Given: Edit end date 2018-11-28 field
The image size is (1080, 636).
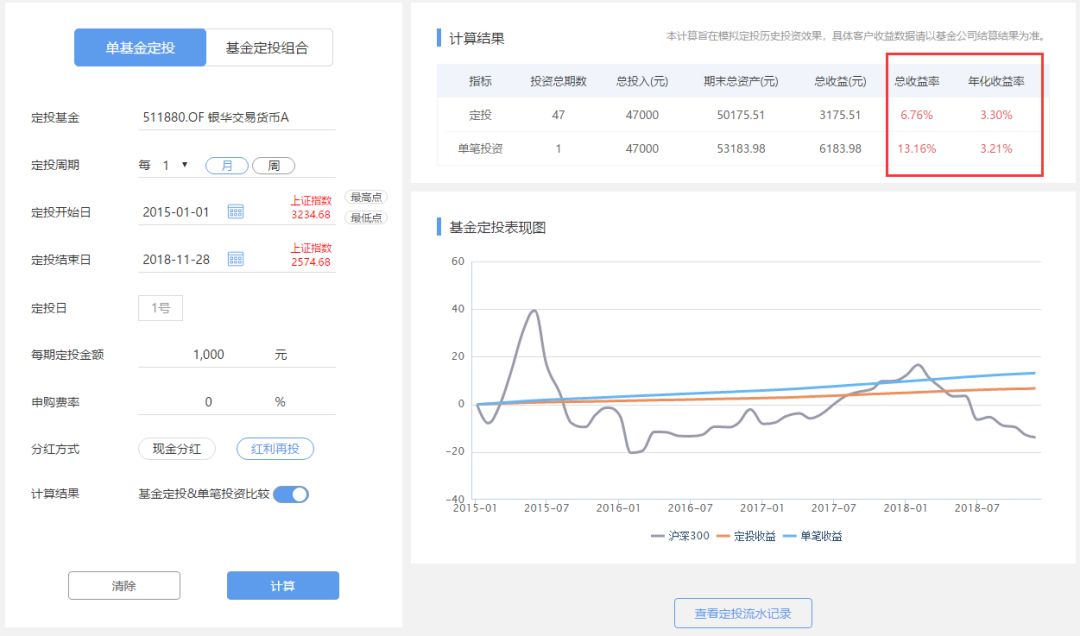Looking at the screenshot, I should (176, 260).
